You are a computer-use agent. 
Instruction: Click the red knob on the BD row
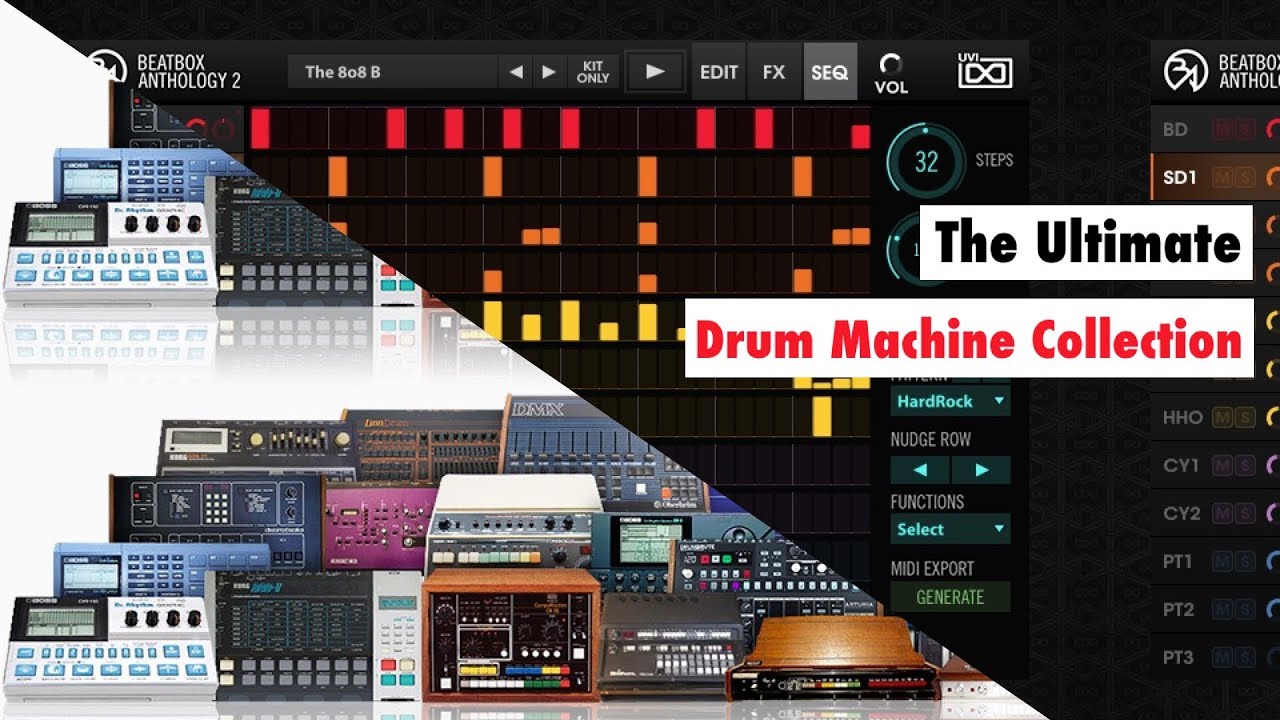pyautogui.click(x=1273, y=129)
